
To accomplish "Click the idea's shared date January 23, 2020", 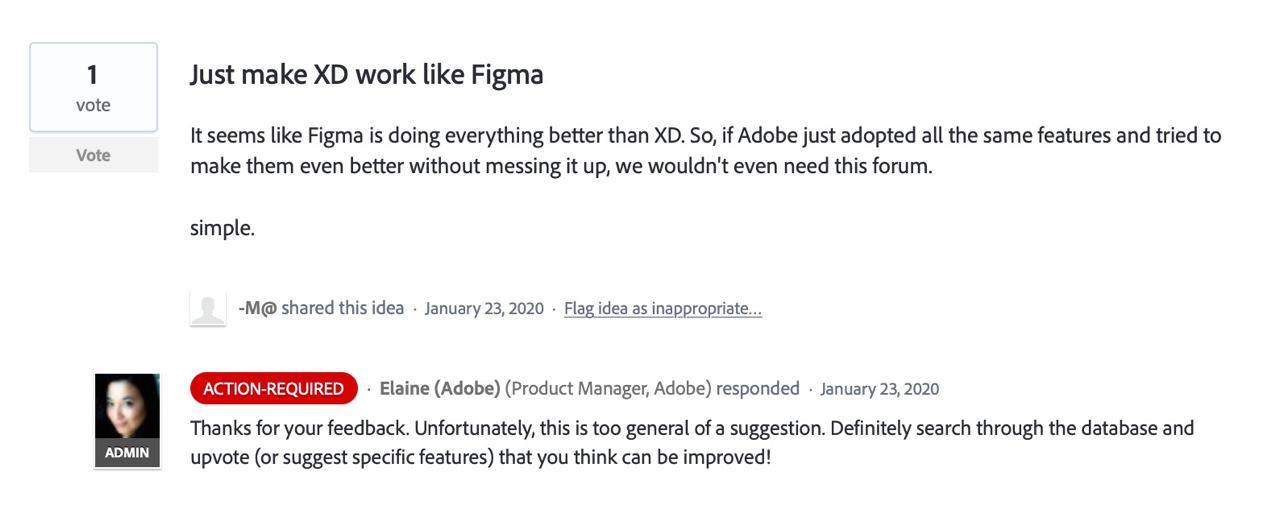I will (484, 308).
